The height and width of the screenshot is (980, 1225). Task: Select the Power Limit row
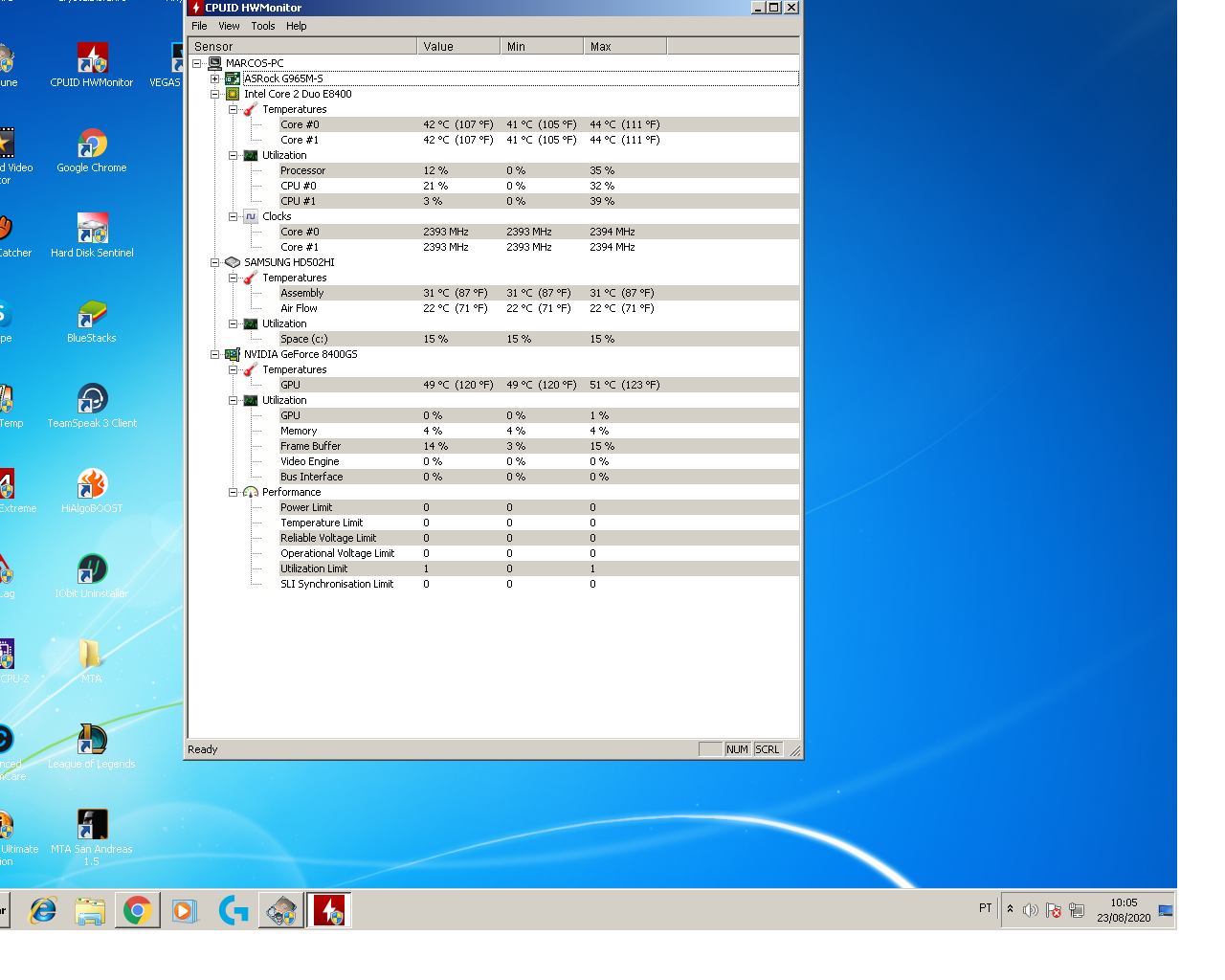[x=539, y=507]
